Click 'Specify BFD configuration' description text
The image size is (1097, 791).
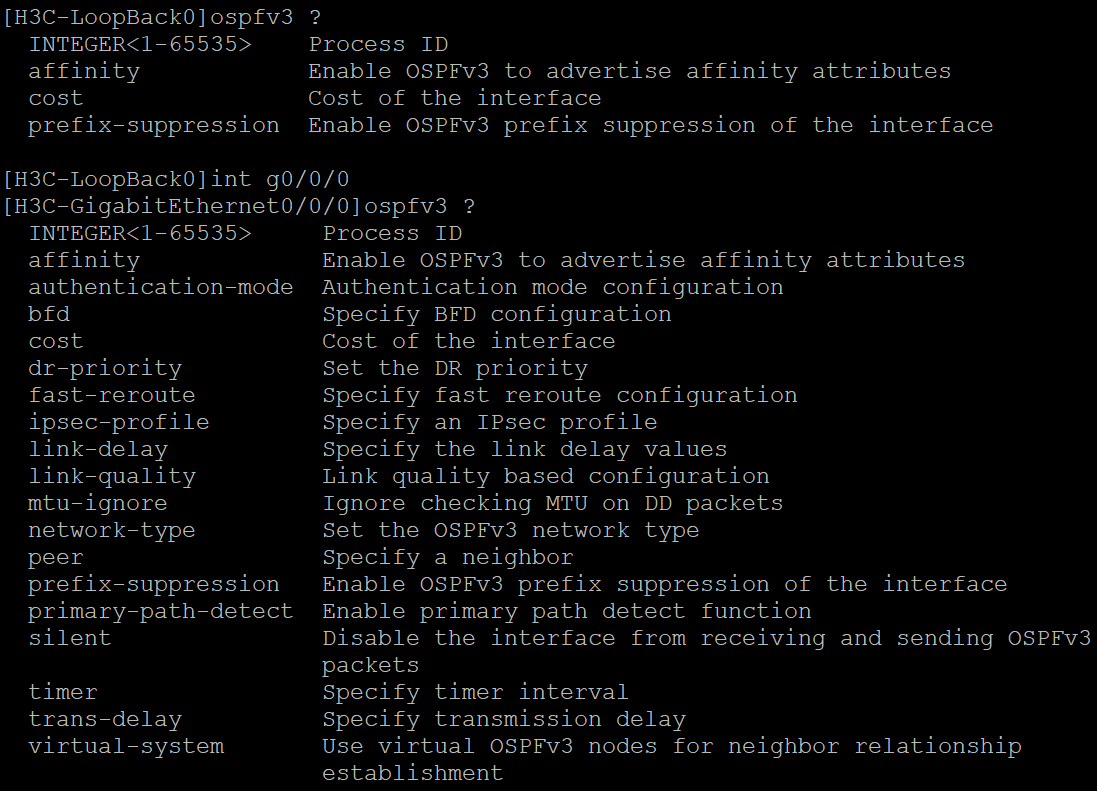(496, 314)
